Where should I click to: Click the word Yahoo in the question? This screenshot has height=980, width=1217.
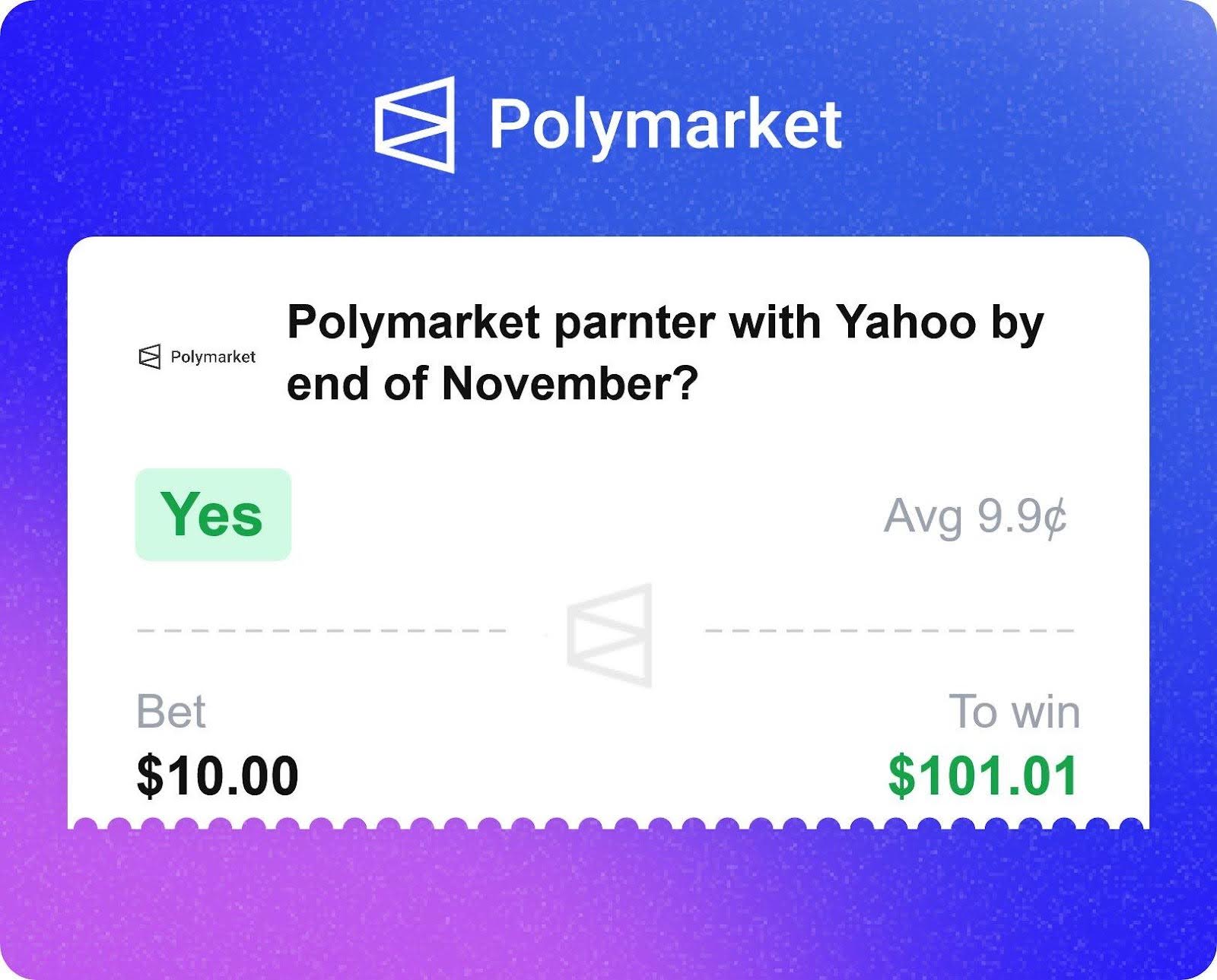(905, 322)
